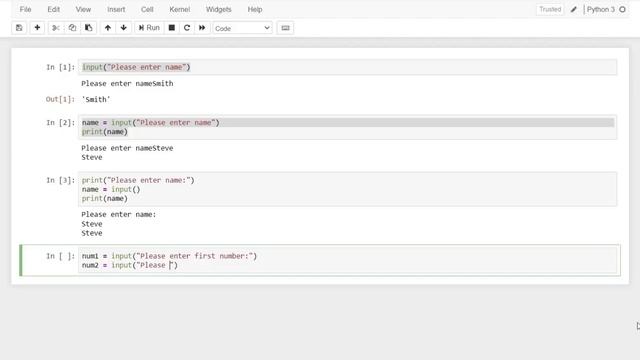Open the Widgets menu
The image size is (640, 360).
pyautogui.click(x=219, y=9)
